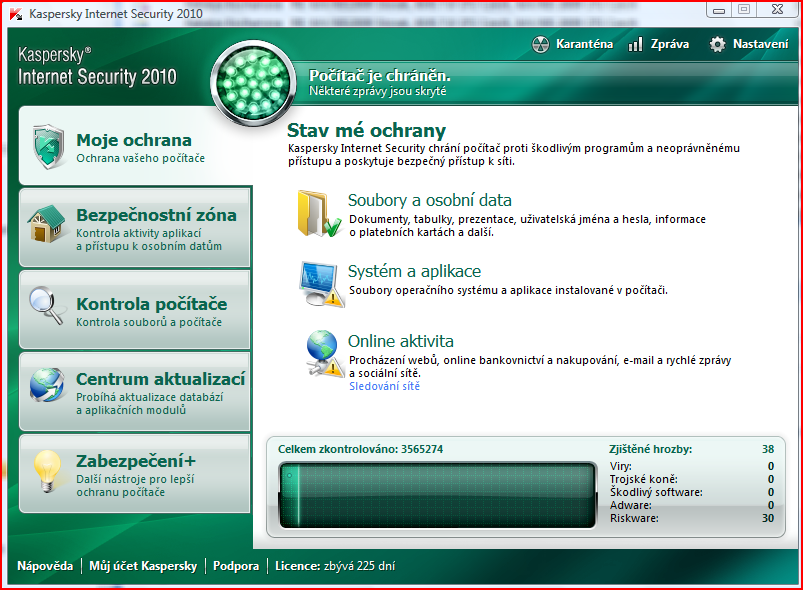Click the Riskware row
The width and height of the screenshot is (803, 590).
click(x=691, y=518)
